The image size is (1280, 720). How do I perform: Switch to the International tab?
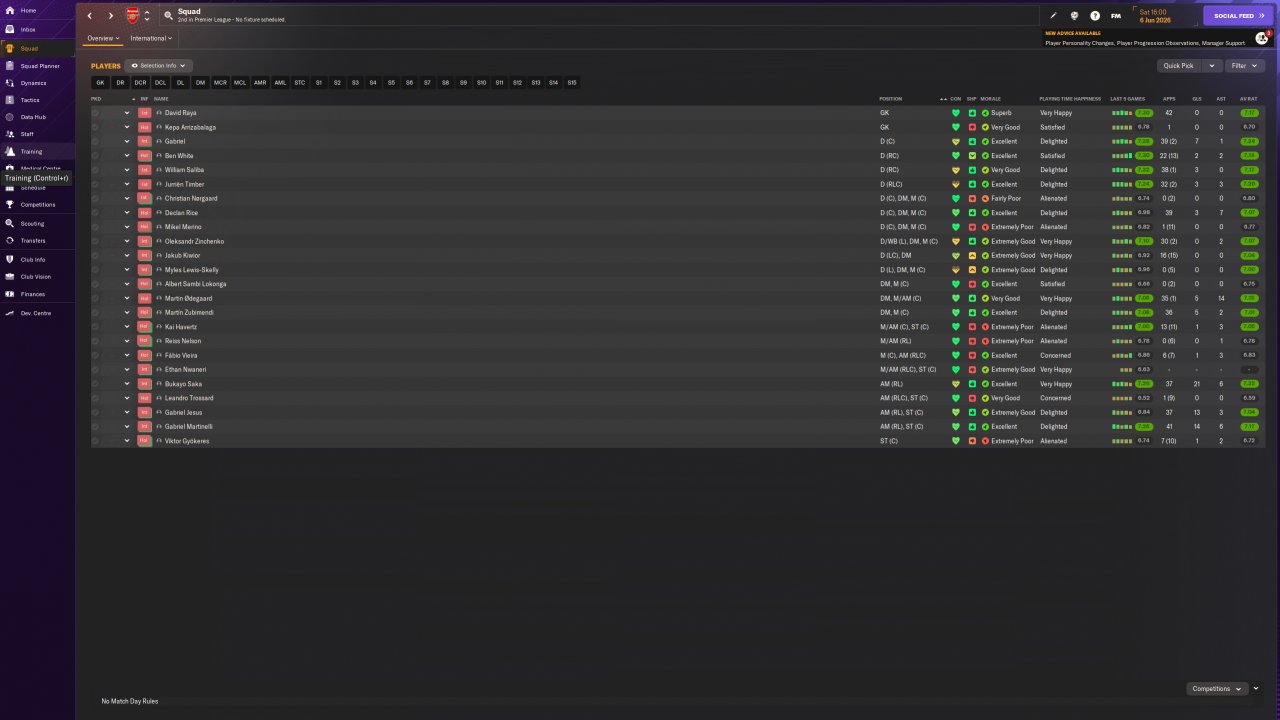(x=151, y=38)
